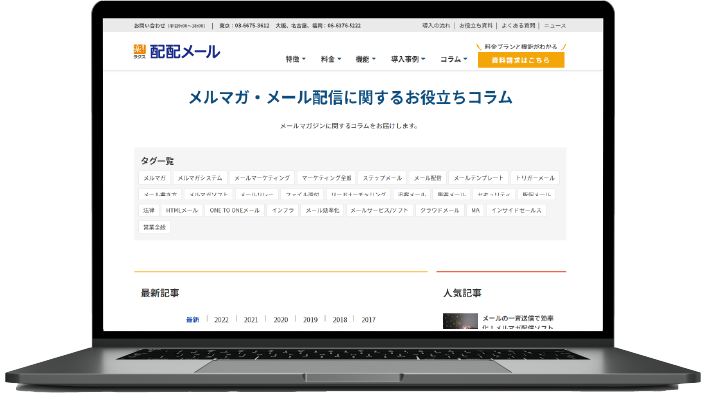Select the メルマガ tag
The image size is (701, 393).
pyautogui.click(x=155, y=177)
